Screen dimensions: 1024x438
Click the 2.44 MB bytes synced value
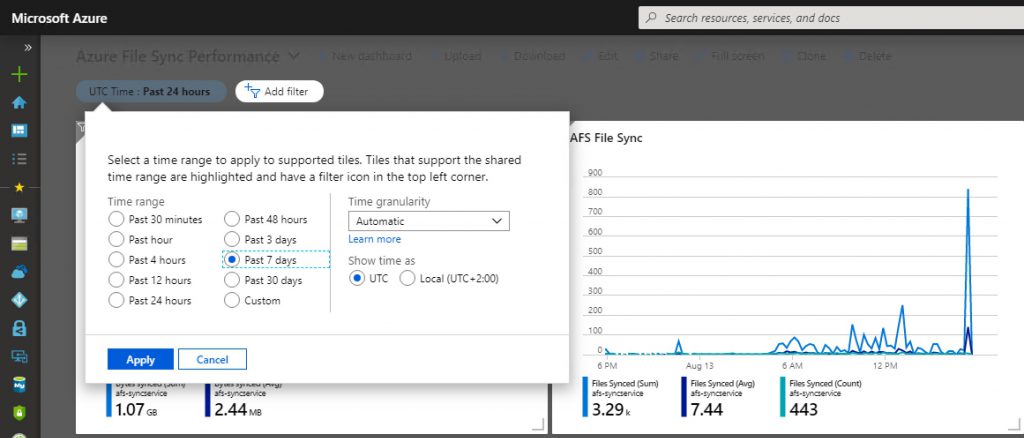(x=238, y=410)
